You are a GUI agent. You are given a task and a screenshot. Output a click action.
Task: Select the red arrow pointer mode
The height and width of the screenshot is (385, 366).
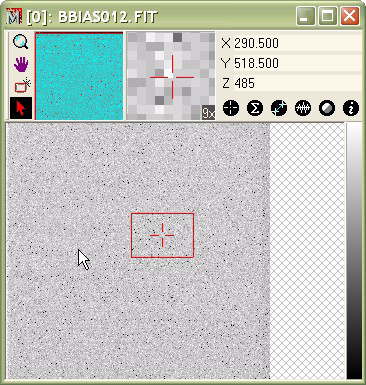21,108
